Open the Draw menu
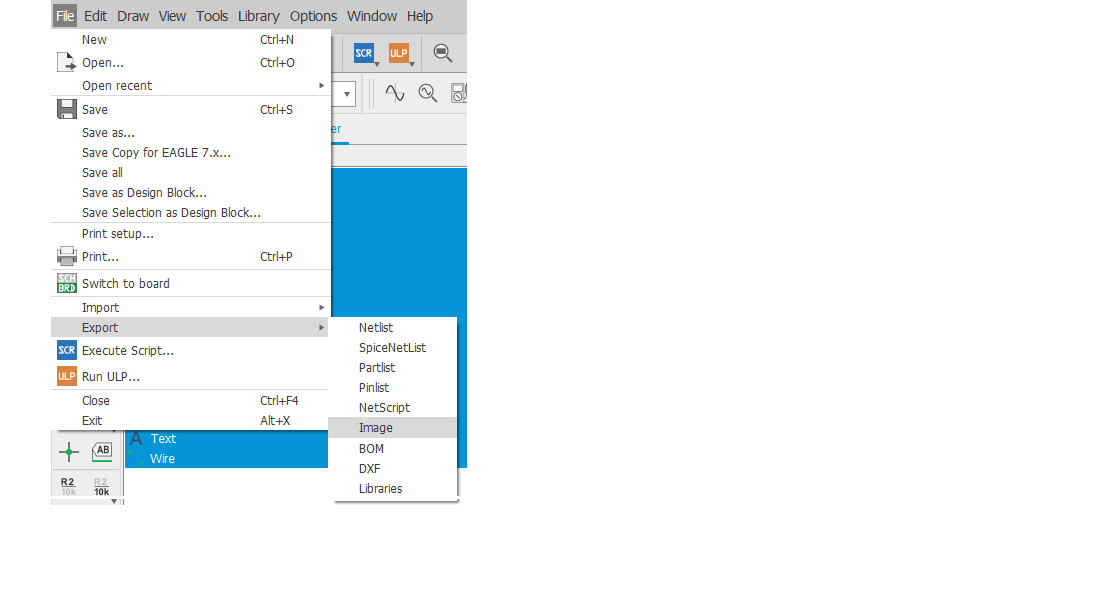Viewport: 1098px width, 616px height. 133,15
